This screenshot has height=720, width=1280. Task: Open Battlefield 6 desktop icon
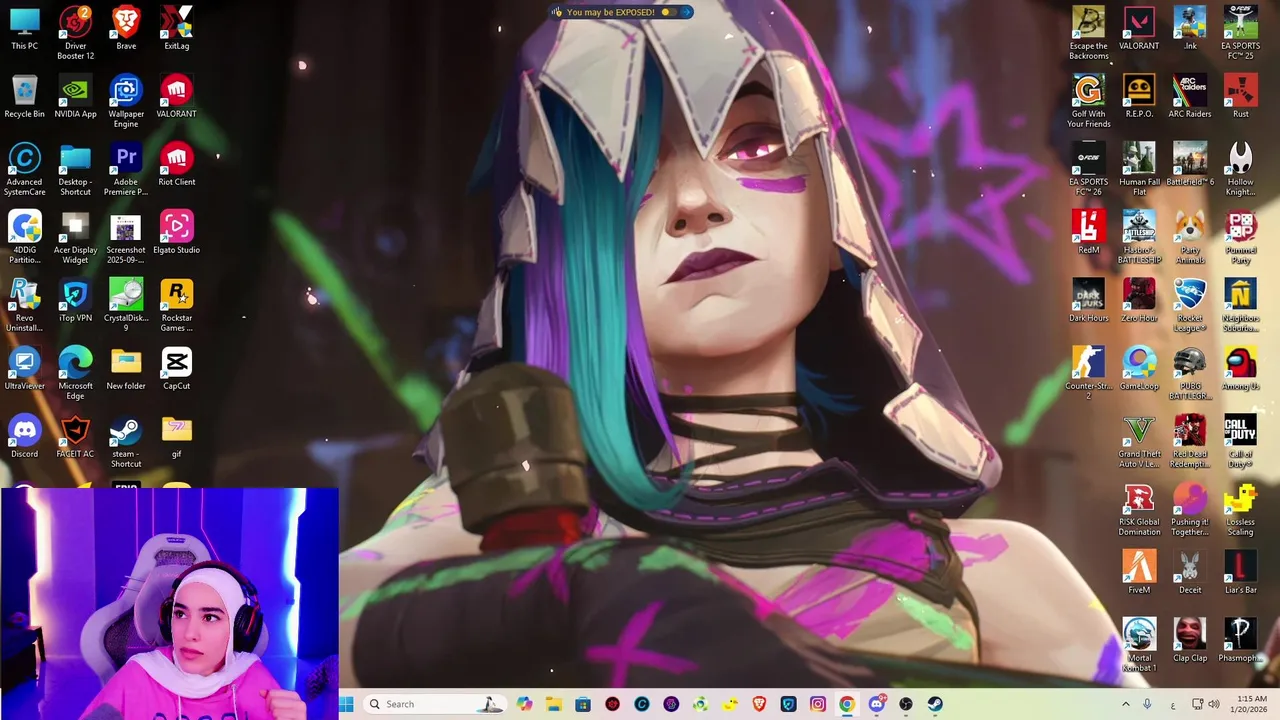[1190, 165]
